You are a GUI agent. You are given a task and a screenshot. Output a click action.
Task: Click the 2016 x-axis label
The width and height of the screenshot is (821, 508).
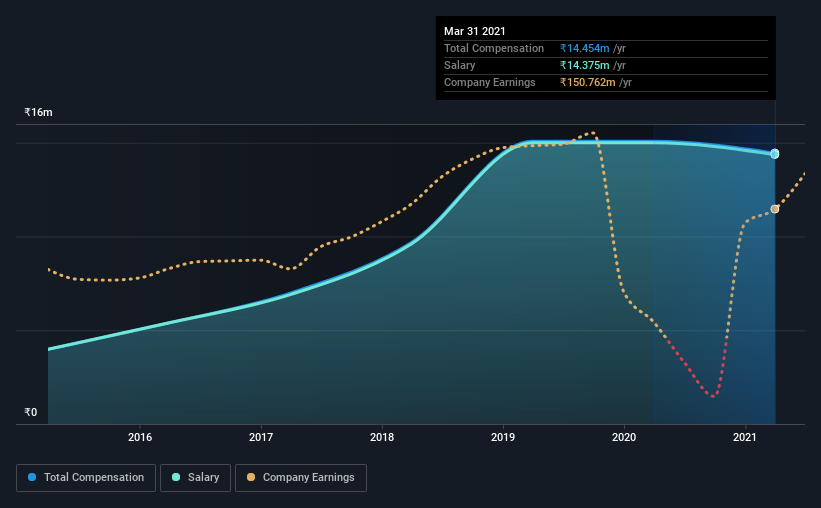point(140,437)
